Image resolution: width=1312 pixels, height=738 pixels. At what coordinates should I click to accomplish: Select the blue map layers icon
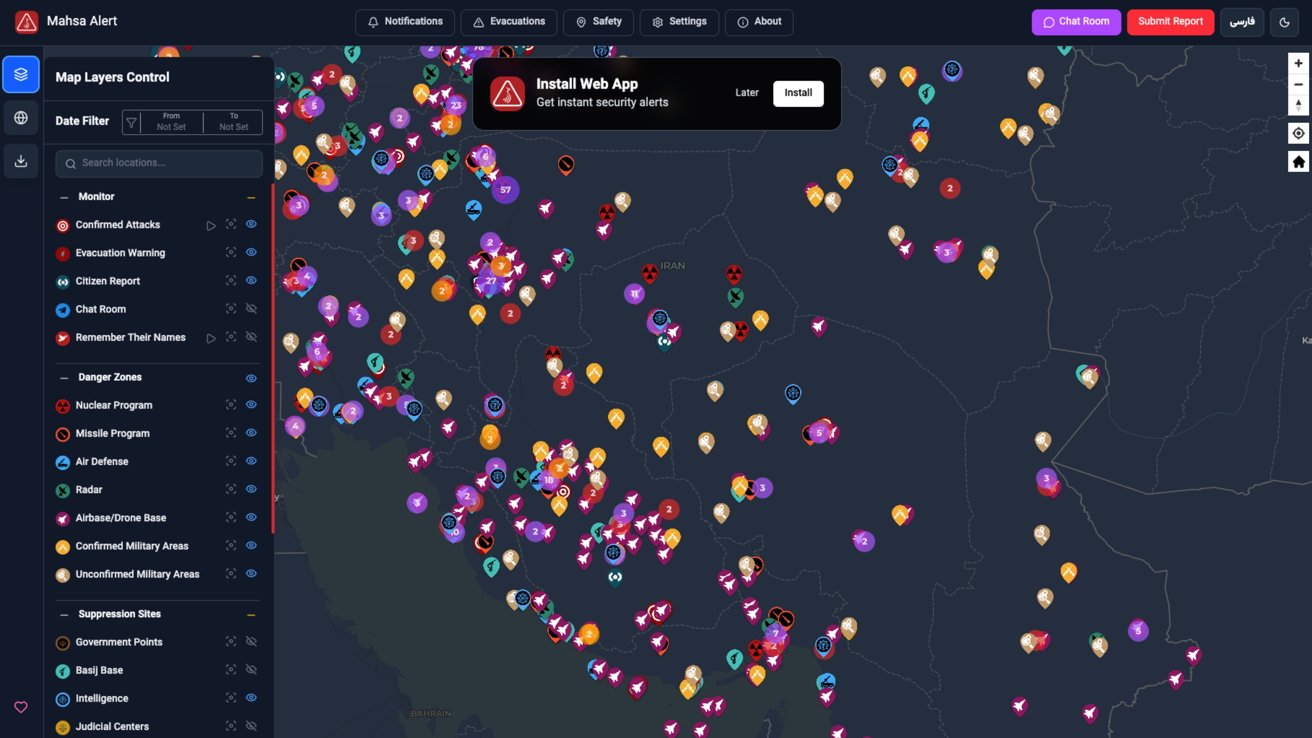pyautogui.click(x=20, y=73)
